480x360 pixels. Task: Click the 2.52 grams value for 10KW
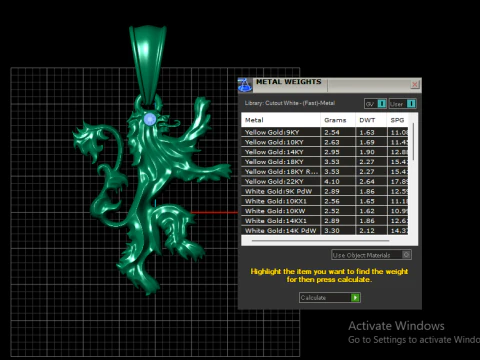332,211
